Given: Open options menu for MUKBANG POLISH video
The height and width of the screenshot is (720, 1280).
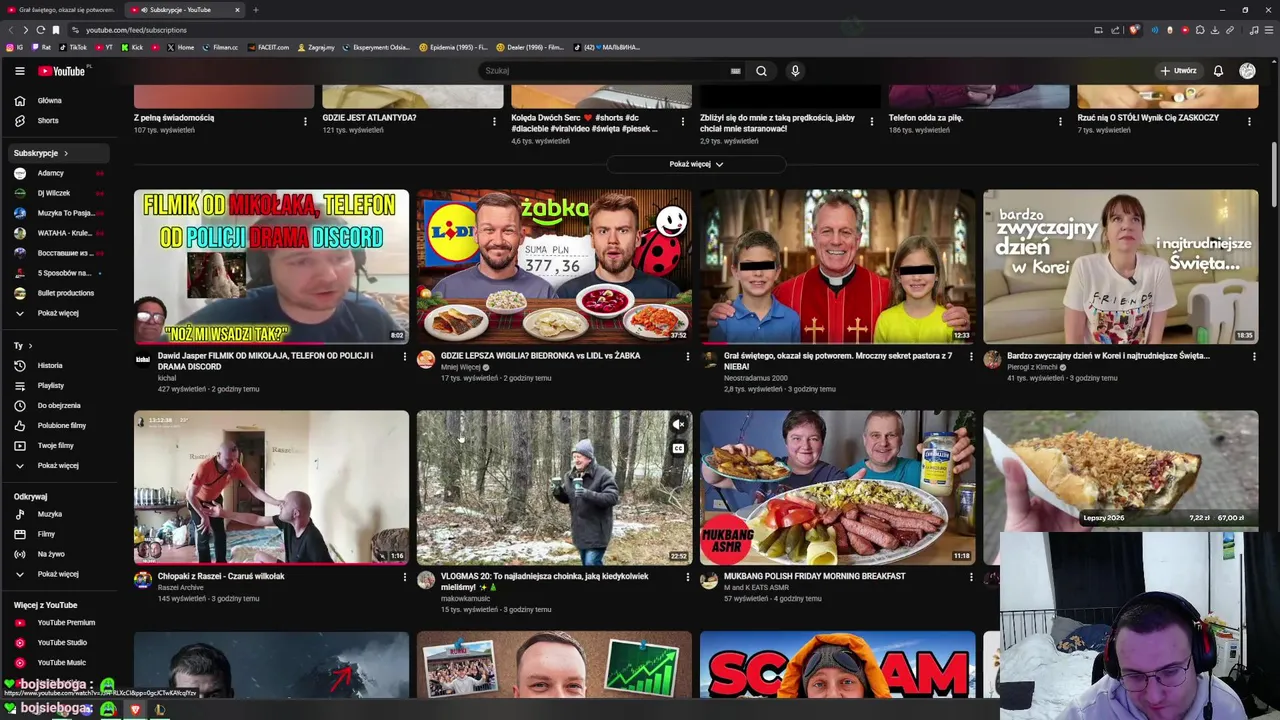Looking at the screenshot, I should pos(970,577).
